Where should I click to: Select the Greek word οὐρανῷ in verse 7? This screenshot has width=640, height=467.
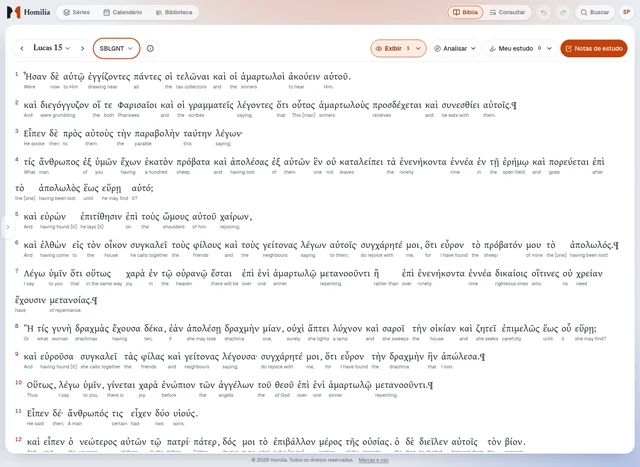click(x=192, y=274)
